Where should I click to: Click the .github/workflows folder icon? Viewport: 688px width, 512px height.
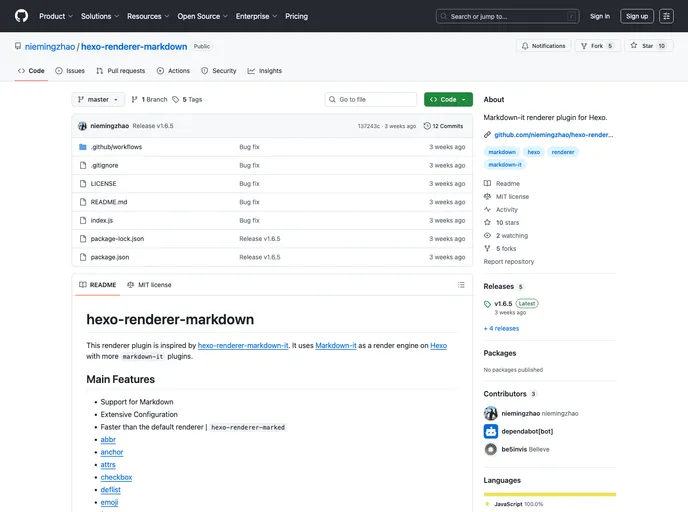coord(82,147)
